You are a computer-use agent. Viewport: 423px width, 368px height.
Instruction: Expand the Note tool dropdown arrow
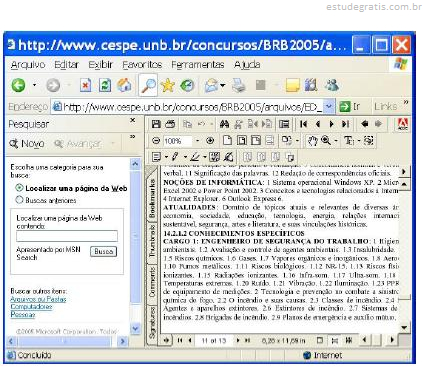(166, 157)
